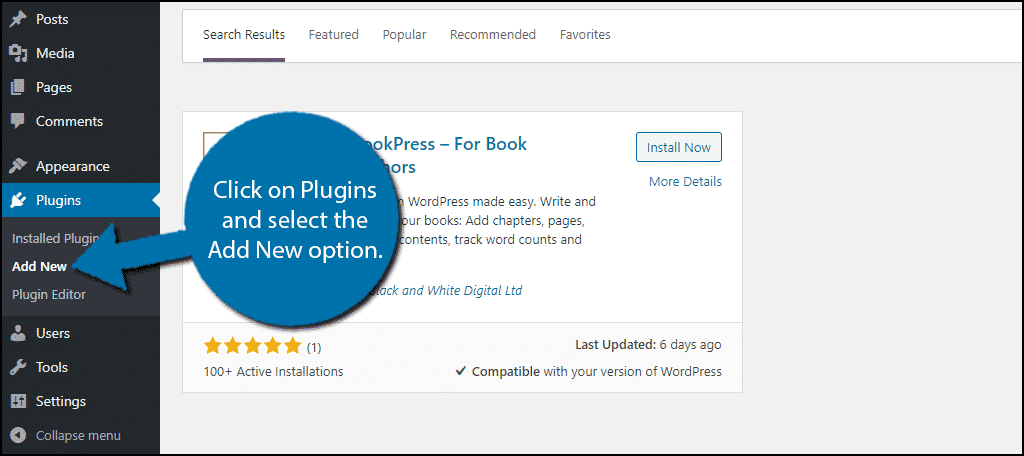Select the Recommended tab
The image size is (1024, 456).
pyautogui.click(x=492, y=35)
